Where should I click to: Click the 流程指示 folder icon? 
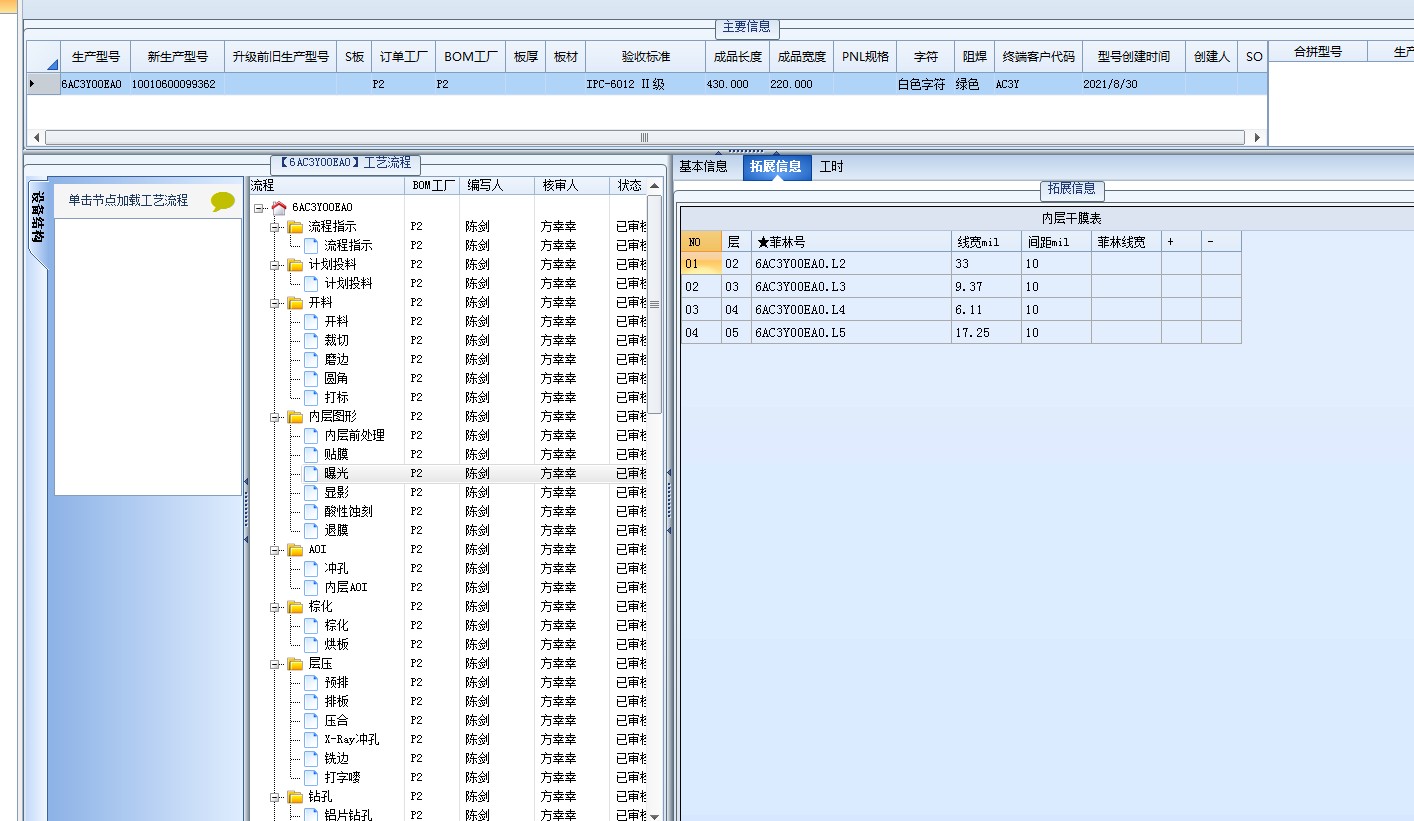pos(295,226)
